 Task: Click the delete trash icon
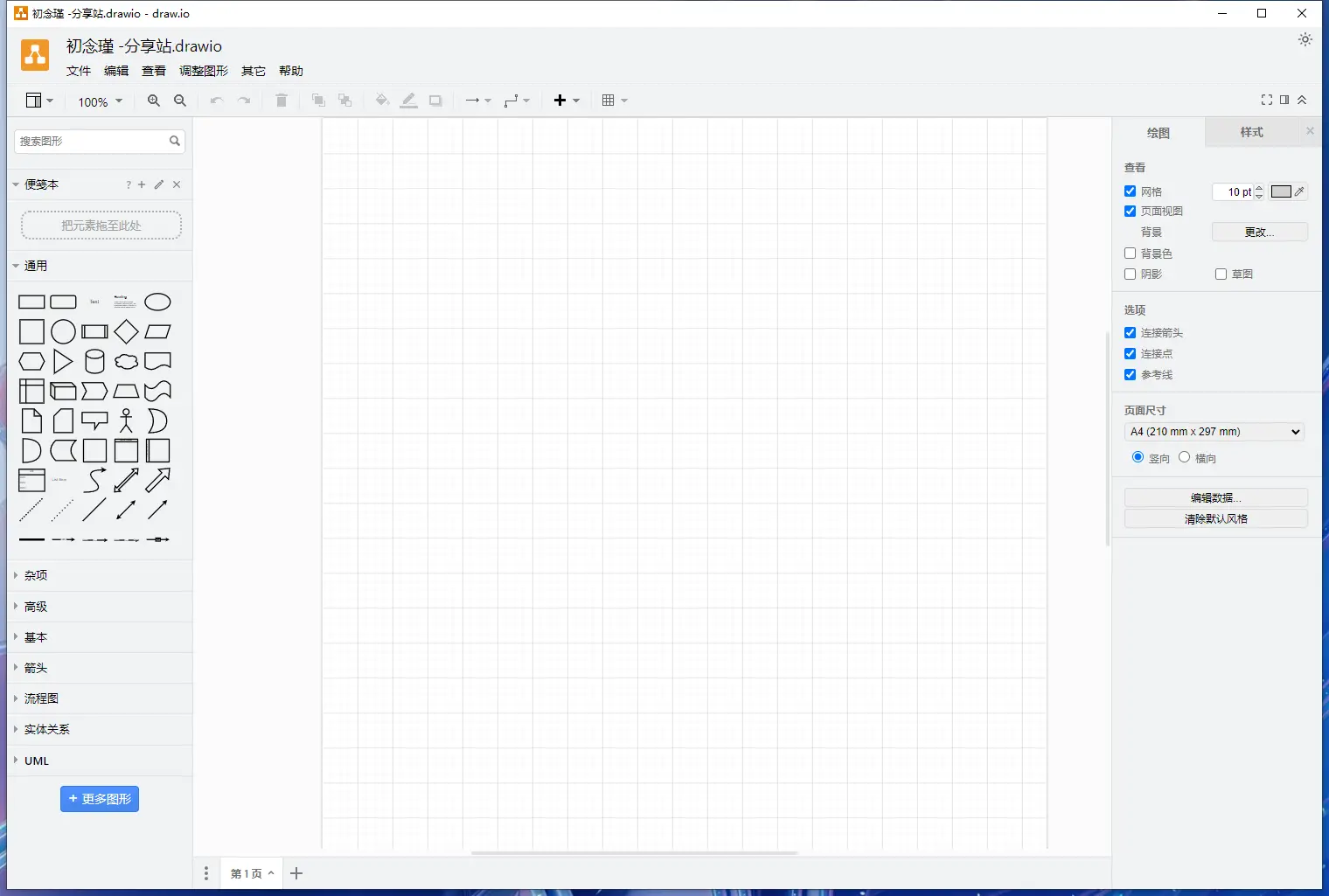(282, 101)
